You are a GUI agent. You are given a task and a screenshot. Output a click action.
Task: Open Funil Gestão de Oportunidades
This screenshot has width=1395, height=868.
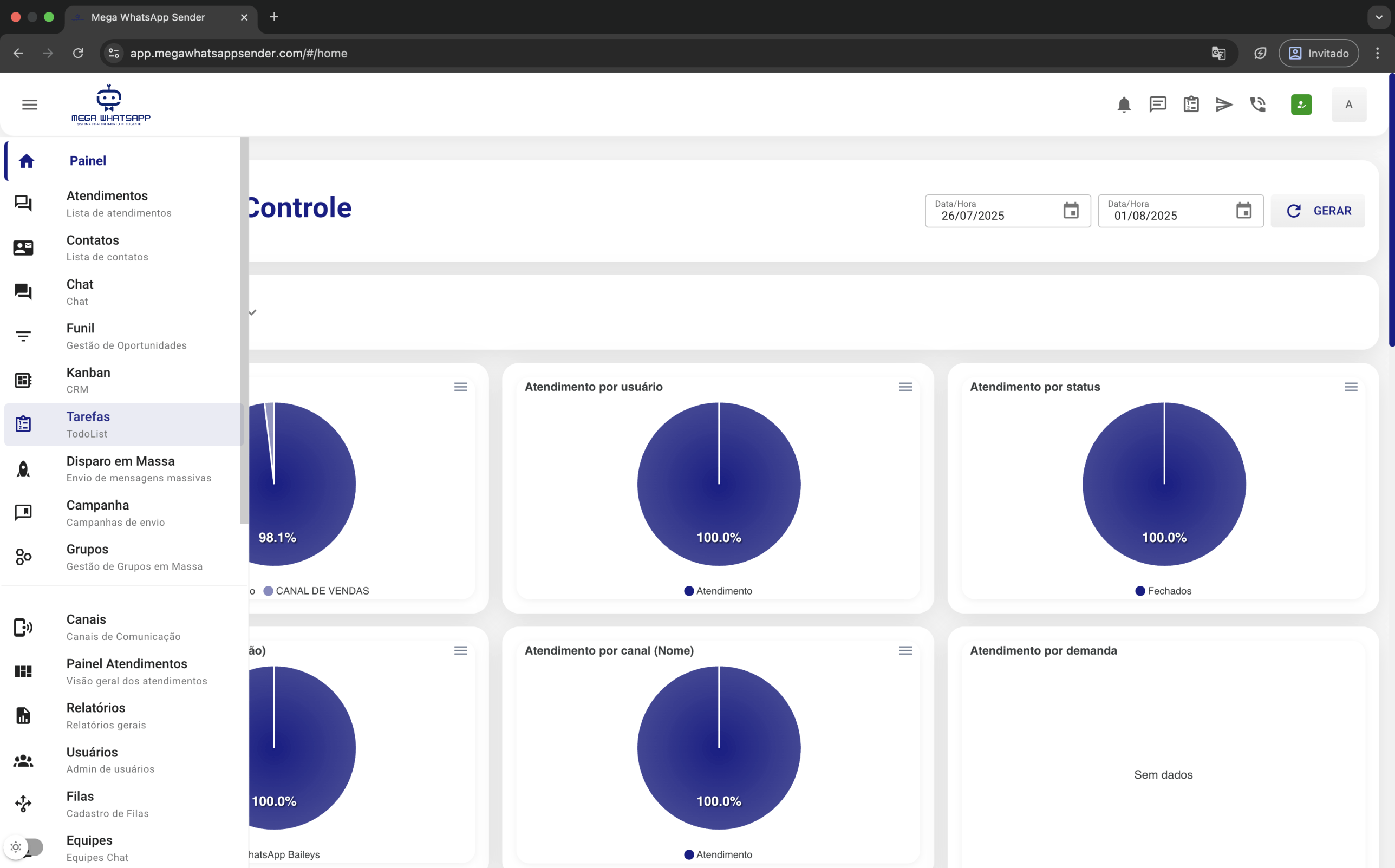124,336
